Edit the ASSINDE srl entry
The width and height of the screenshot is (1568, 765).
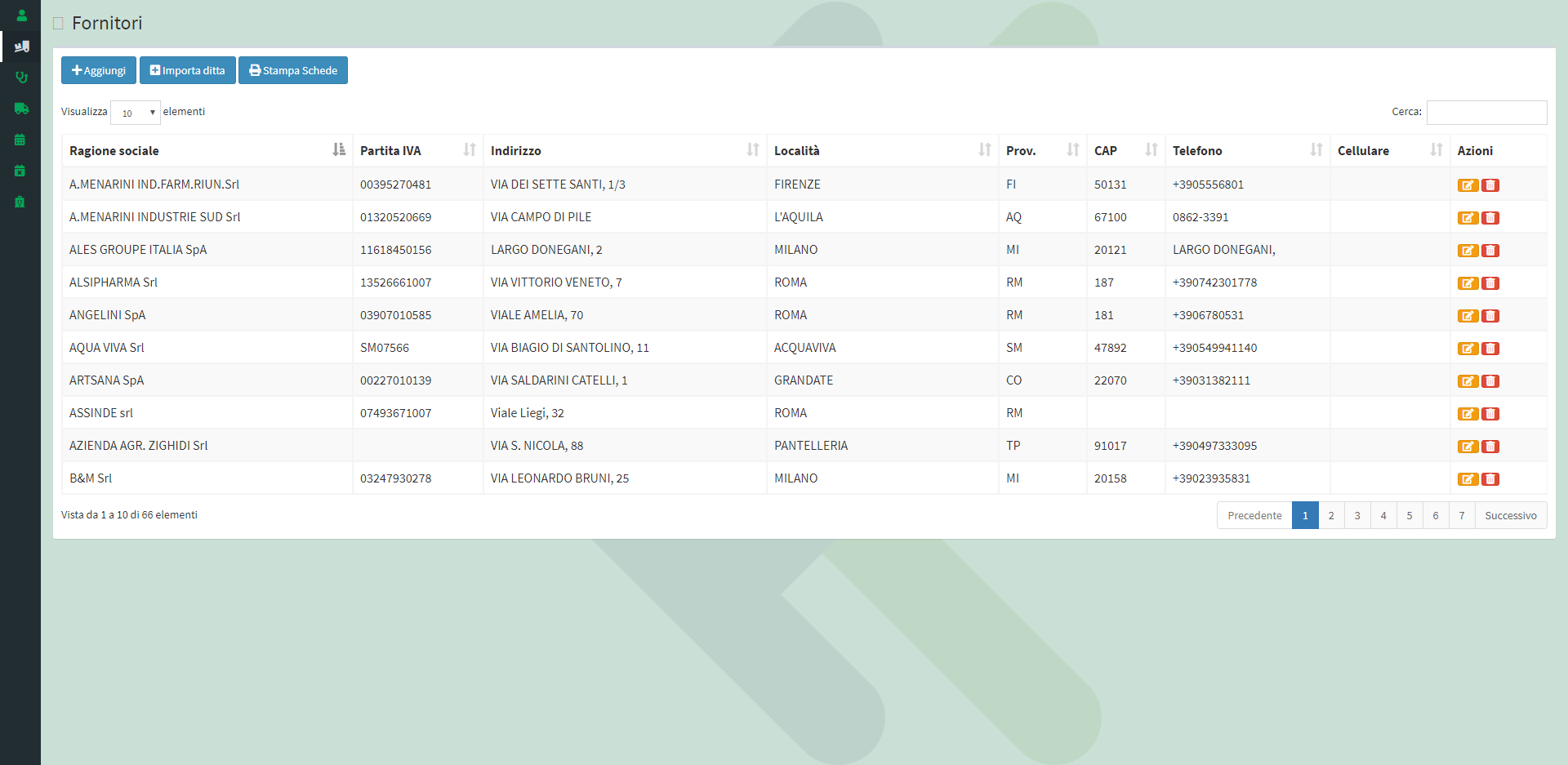point(1468,414)
